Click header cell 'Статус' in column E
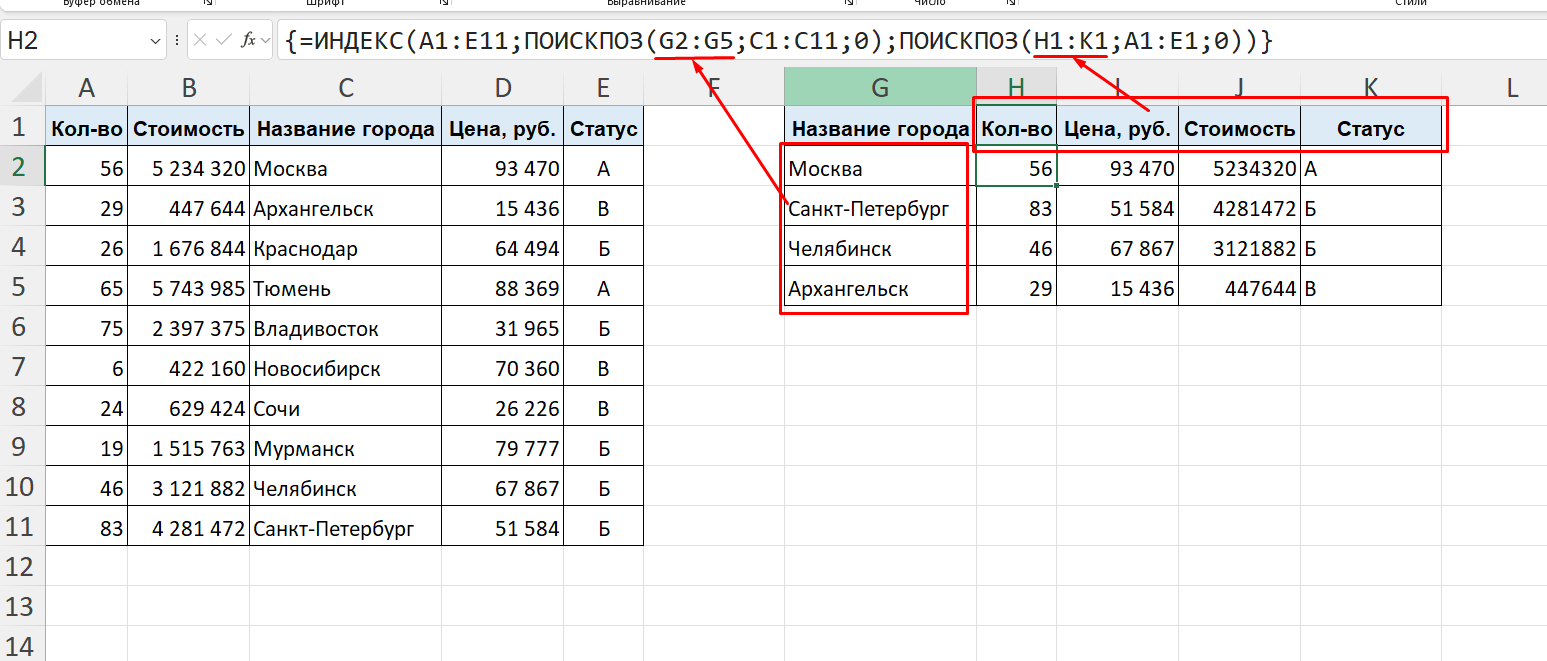Image resolution: width=1547 pixels, height=661 pixels. [603, 128]
